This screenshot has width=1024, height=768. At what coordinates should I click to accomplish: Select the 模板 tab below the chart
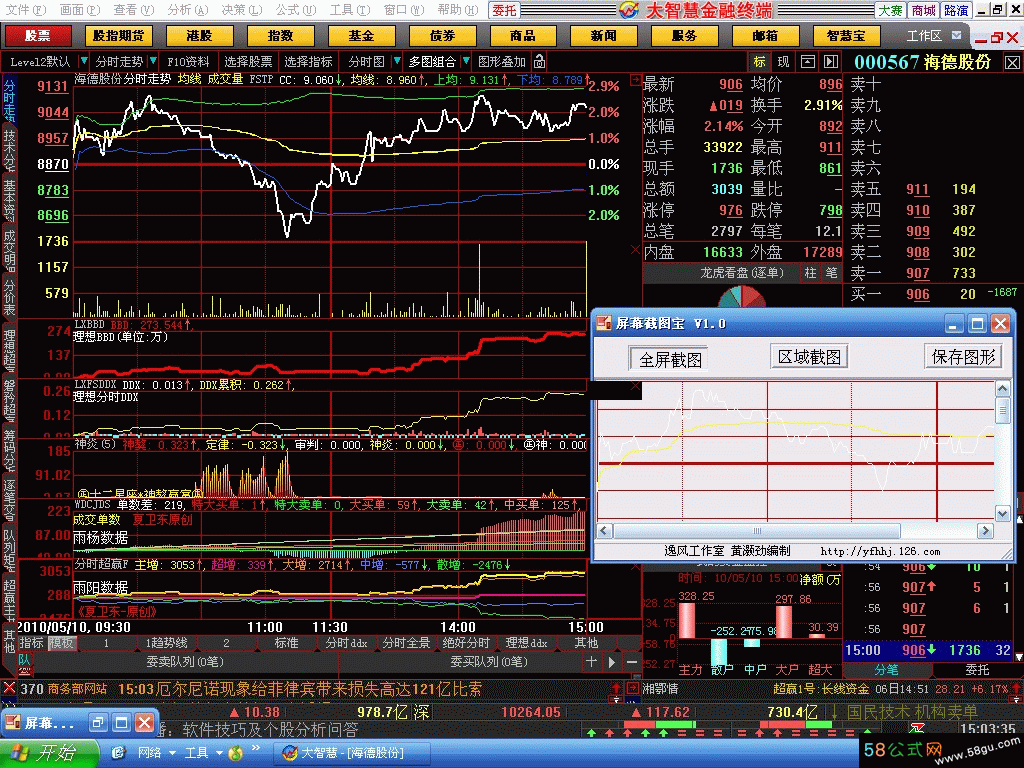(61, 643)
